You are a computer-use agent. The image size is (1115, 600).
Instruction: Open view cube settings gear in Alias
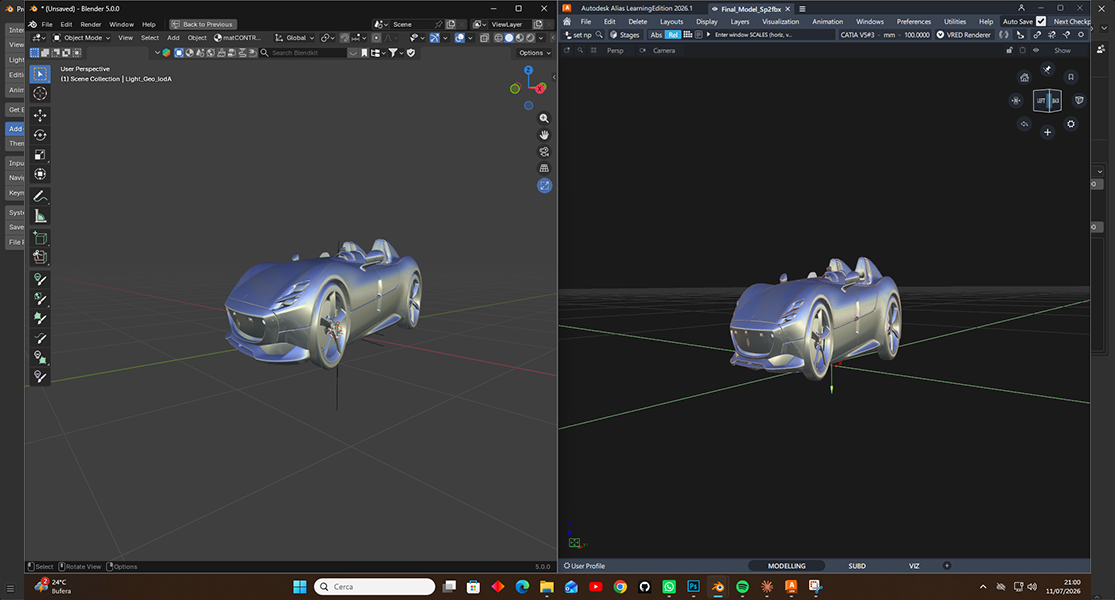tap(1071, 124)
